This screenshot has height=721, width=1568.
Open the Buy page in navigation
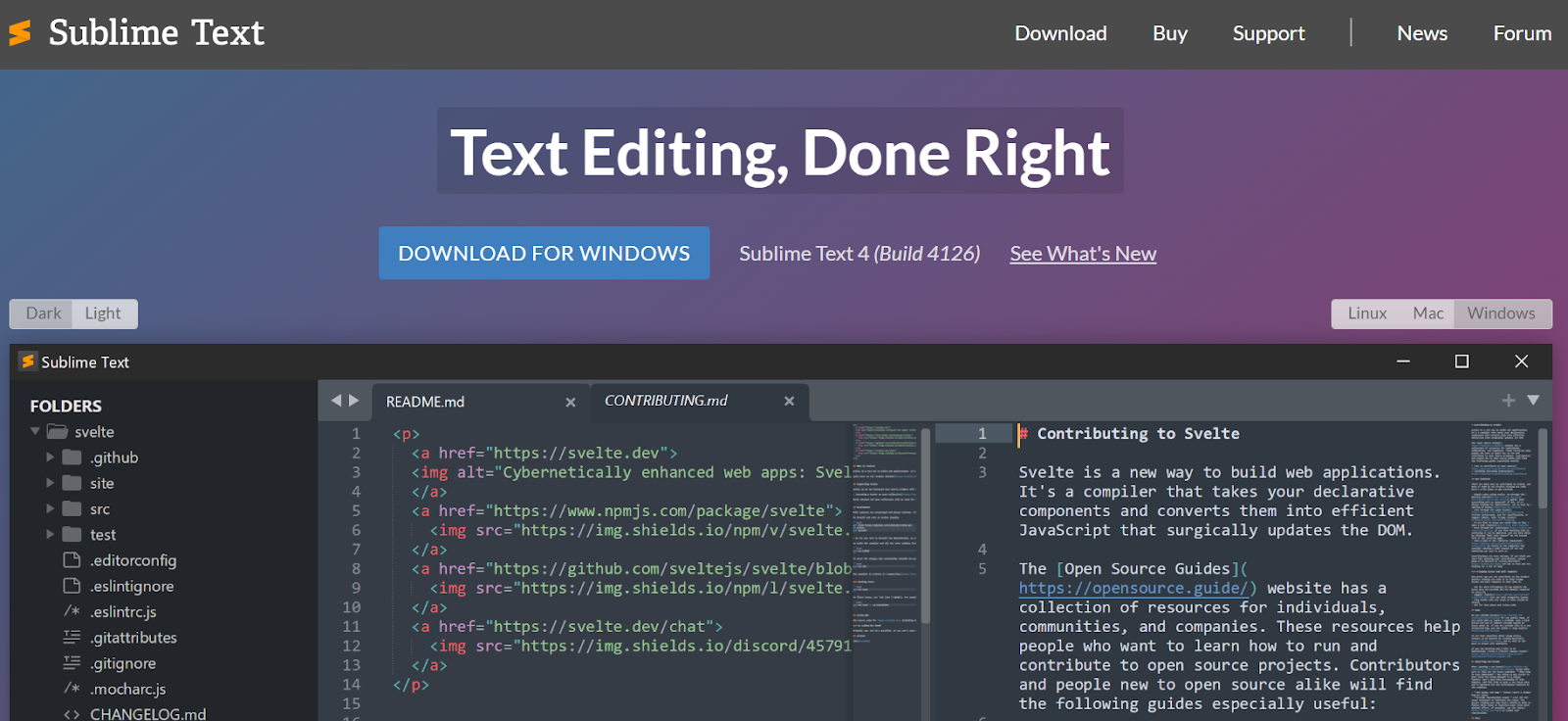[x=1170, y=33]
